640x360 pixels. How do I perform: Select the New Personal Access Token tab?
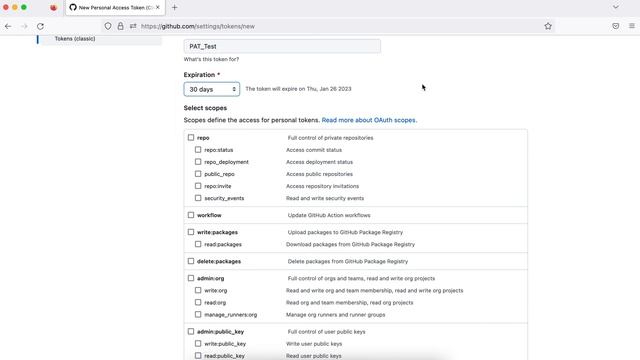pyautogui.click(x=115, y=7)
